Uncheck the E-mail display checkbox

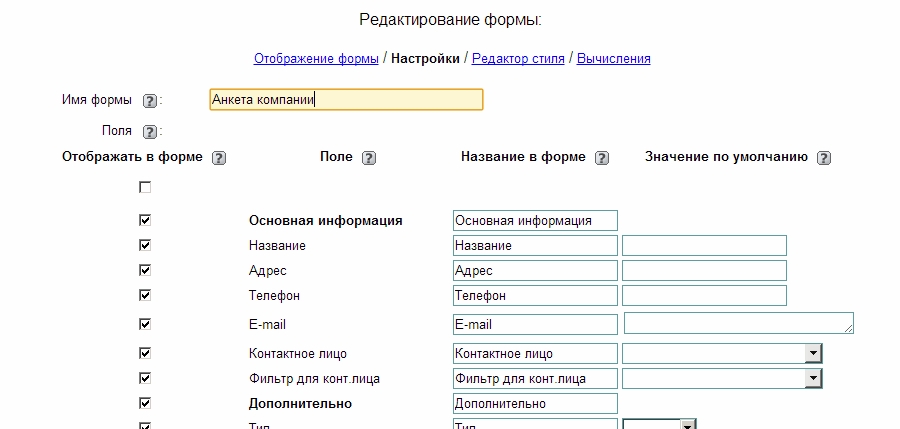[145, 324]
